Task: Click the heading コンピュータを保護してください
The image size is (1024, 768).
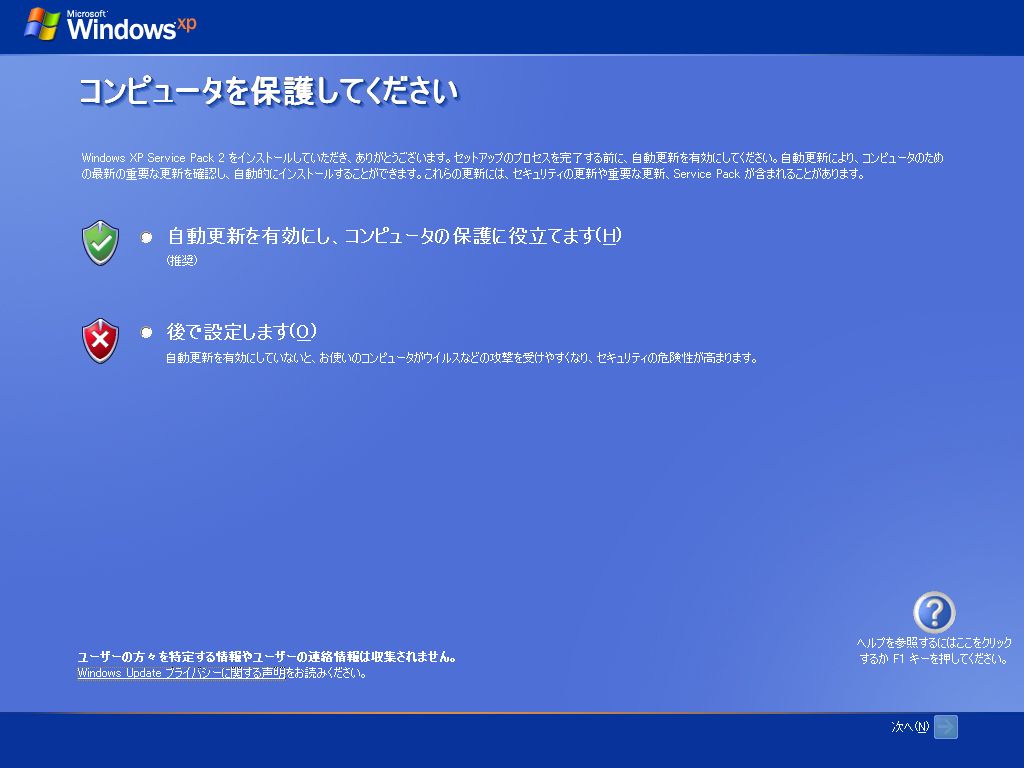Action: (269, 91)
